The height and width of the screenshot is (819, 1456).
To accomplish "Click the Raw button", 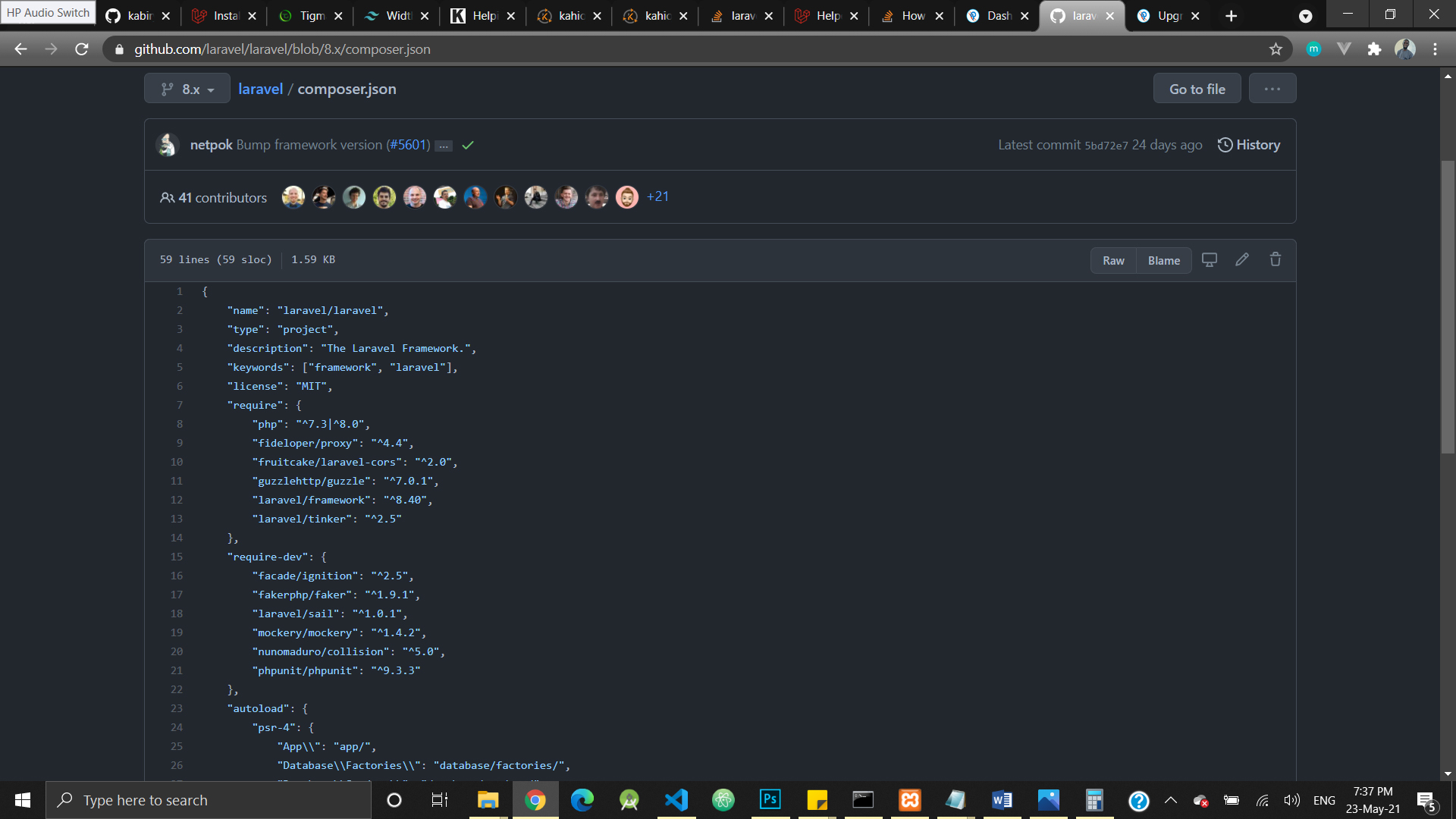I will tap(1112, 261).
